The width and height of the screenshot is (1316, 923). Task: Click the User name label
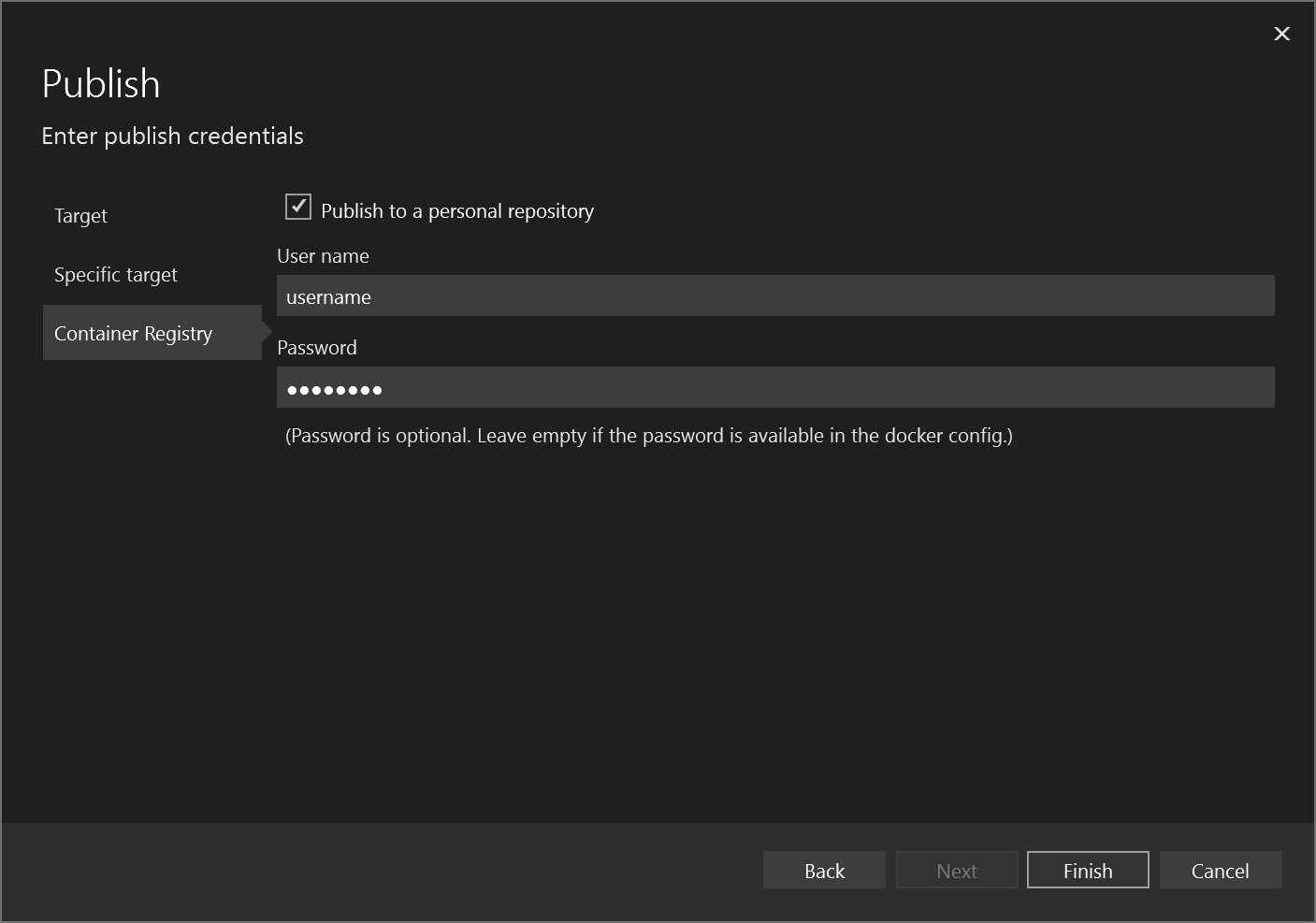click(x=323, y=255)
